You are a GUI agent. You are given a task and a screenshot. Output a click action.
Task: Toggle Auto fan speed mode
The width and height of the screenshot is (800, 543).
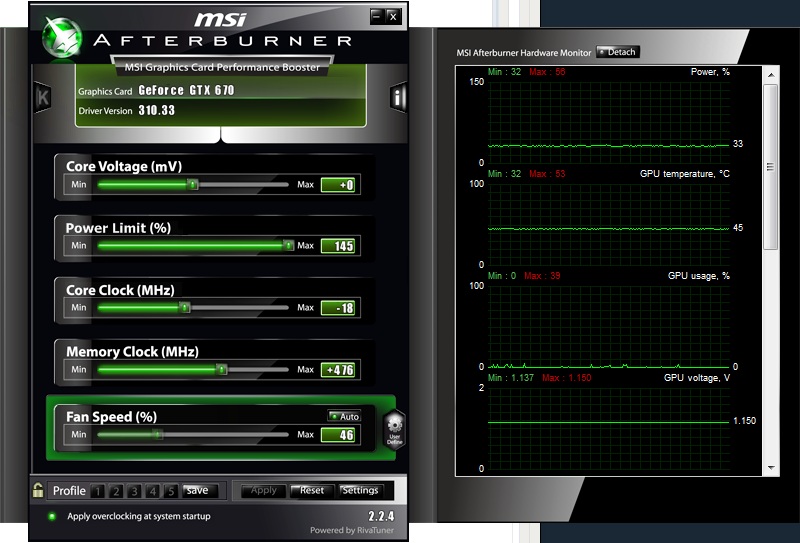[344, 416]
